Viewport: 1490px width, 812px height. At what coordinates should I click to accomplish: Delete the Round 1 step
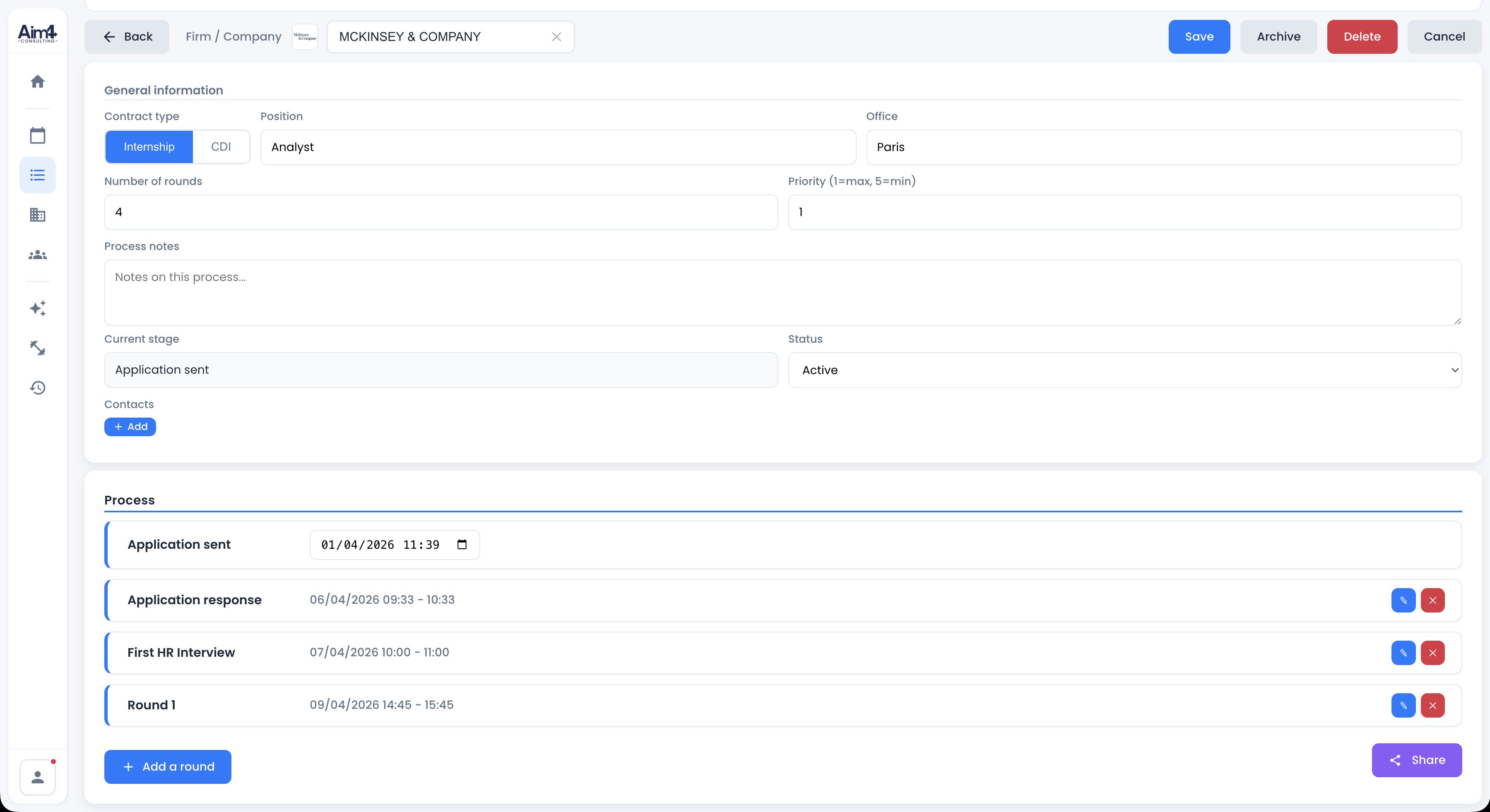[x=1433, y=706]
